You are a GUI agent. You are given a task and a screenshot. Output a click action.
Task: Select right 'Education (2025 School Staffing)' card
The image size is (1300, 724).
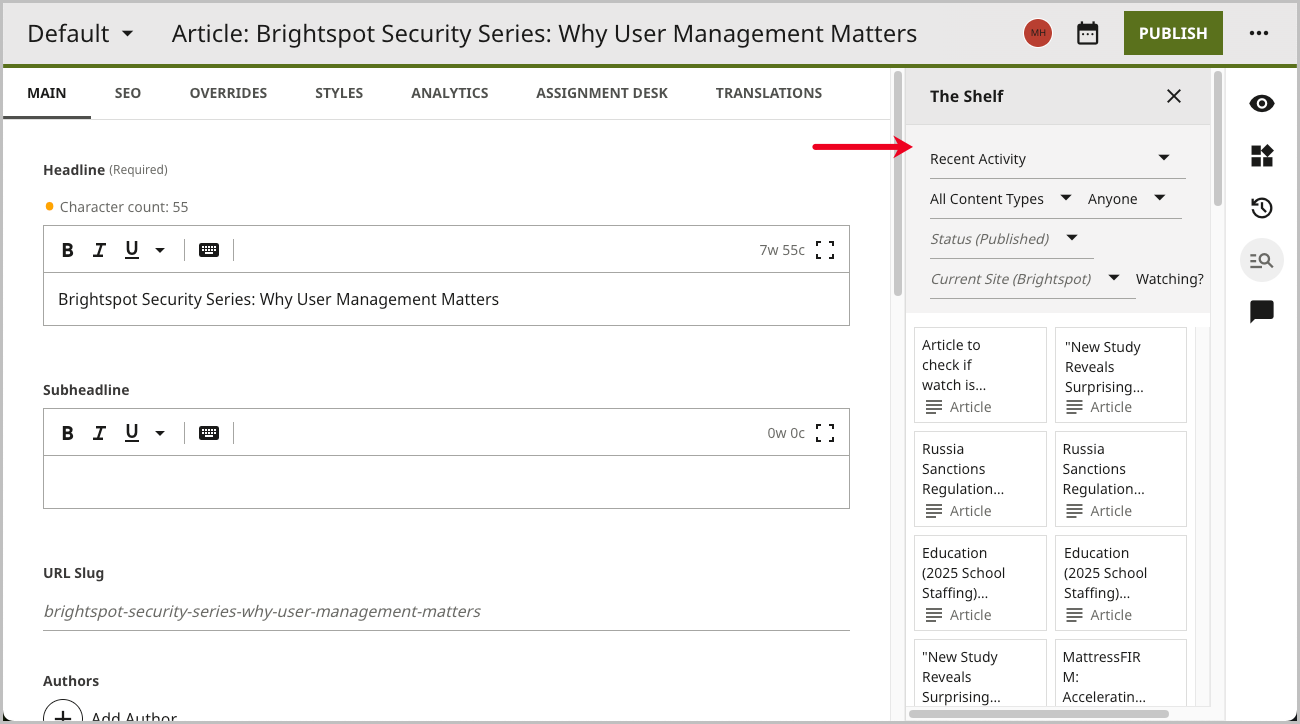tap(1121, 583)
